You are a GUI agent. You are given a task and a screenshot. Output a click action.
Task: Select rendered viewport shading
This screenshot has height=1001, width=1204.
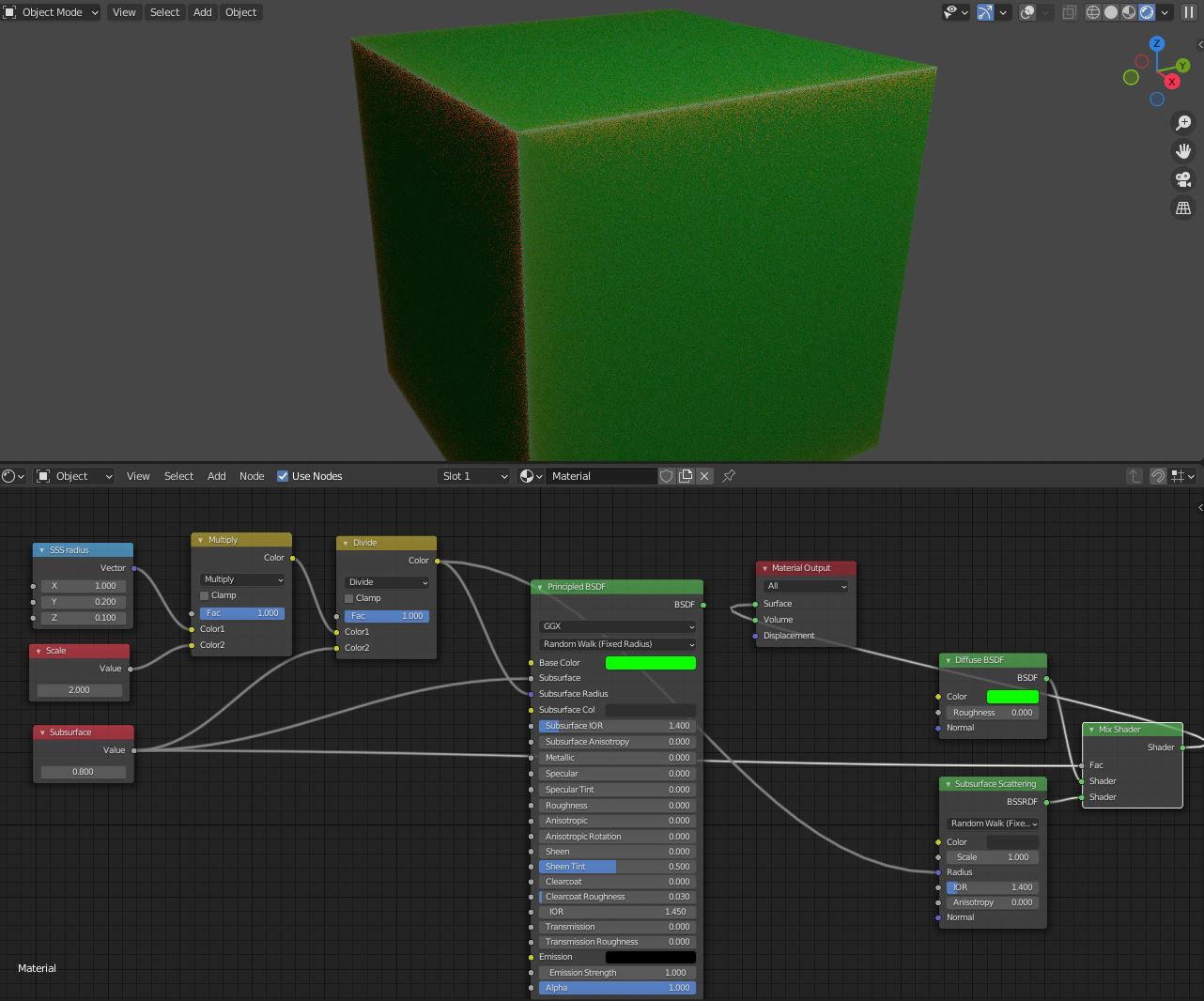point(1147,12)
